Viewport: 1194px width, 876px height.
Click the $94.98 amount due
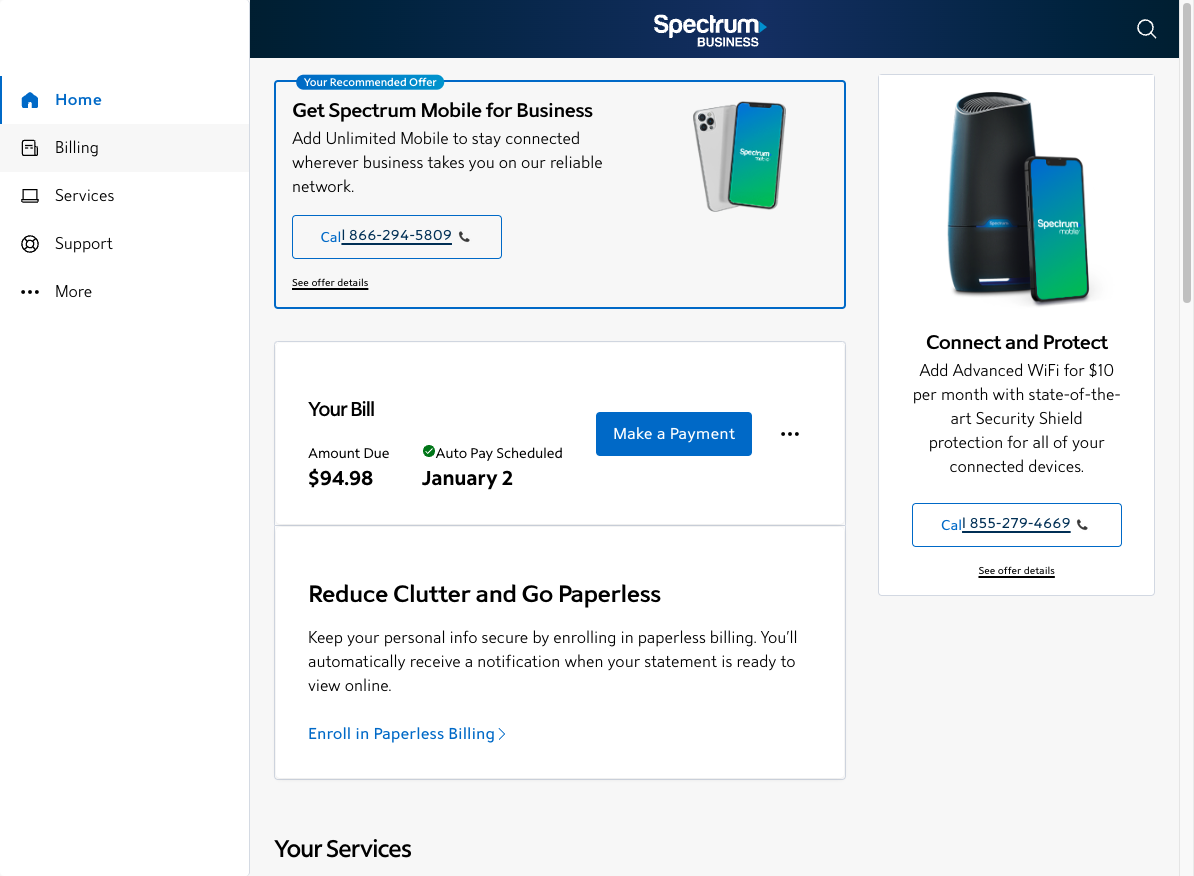tap(340, 478)
